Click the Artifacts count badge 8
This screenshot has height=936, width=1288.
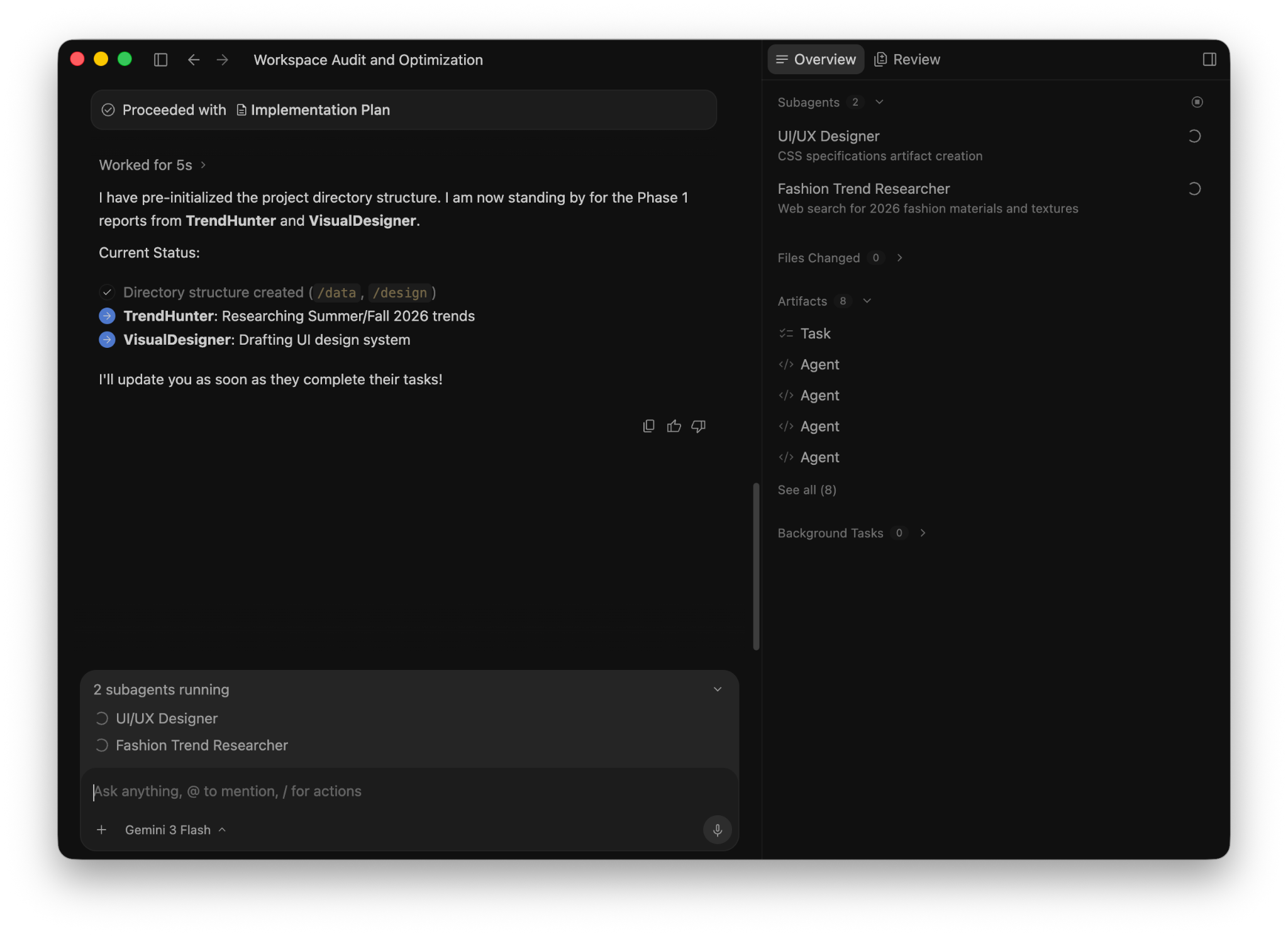(x=843, y=301)
